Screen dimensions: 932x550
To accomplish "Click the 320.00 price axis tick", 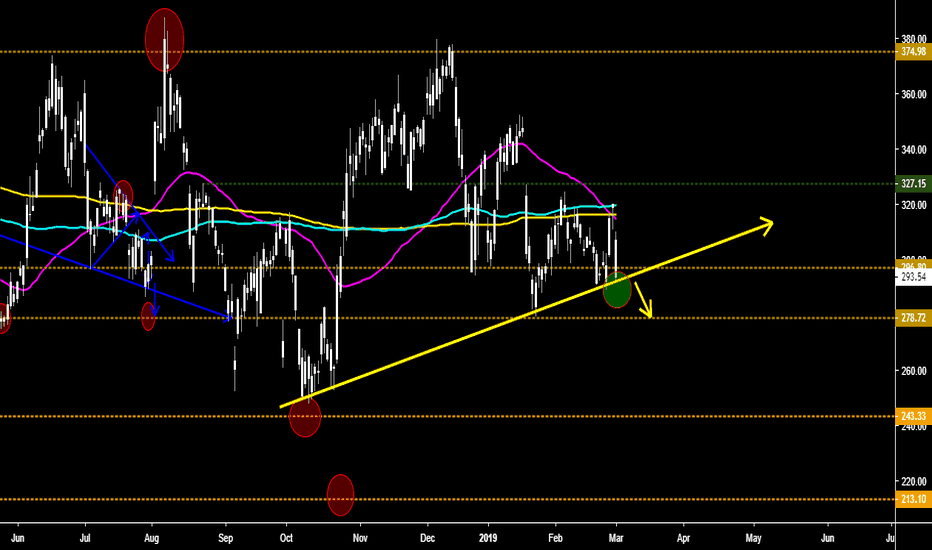I will 914,205.
